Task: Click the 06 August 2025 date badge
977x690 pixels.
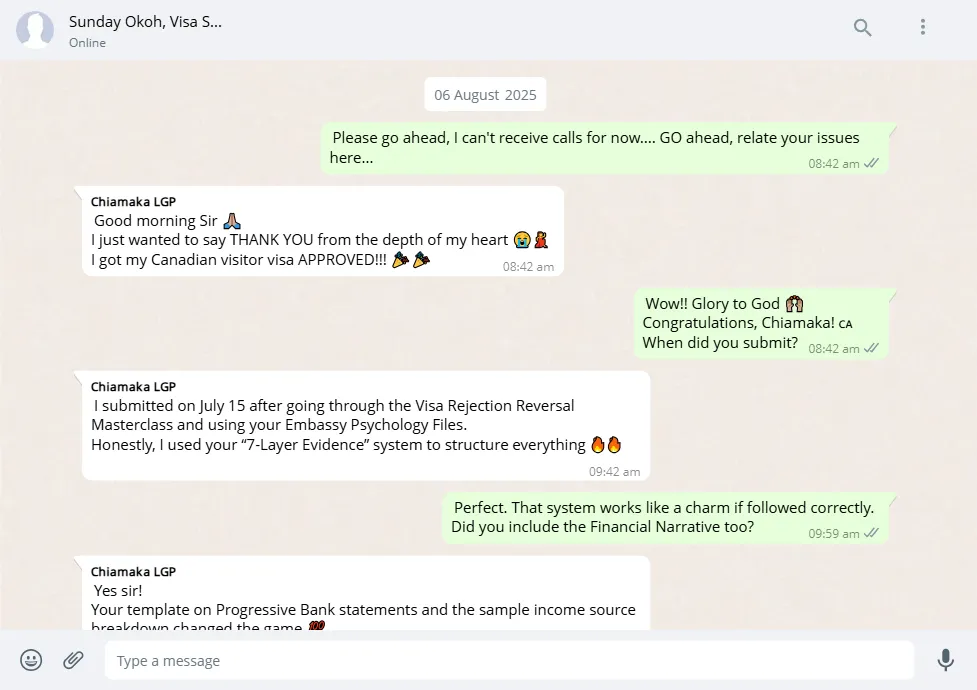Action: tap(485, 95)
